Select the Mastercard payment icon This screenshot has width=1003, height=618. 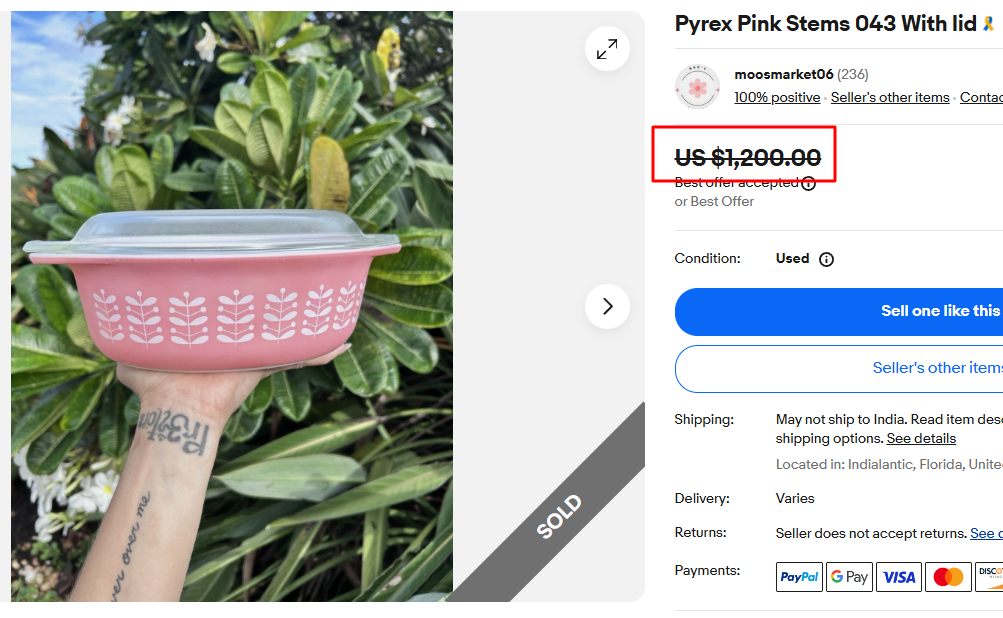tap(947, 576)
